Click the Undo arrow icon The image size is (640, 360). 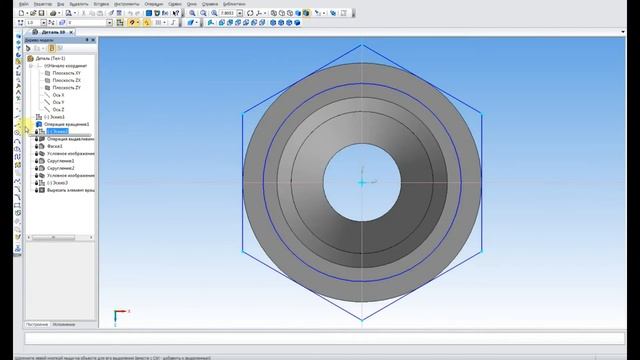pyautogui.click(x=130, y=13)
